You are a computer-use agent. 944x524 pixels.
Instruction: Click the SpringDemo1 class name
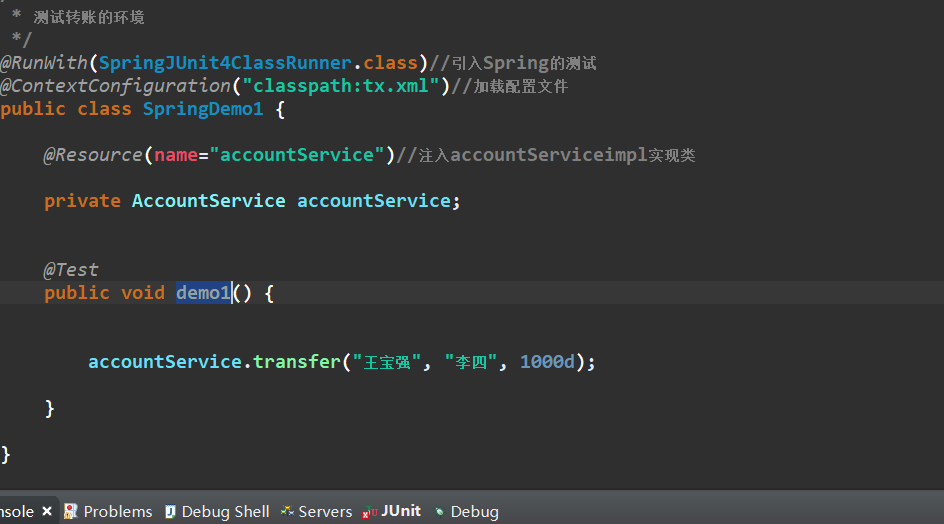[x=203, y=109]
